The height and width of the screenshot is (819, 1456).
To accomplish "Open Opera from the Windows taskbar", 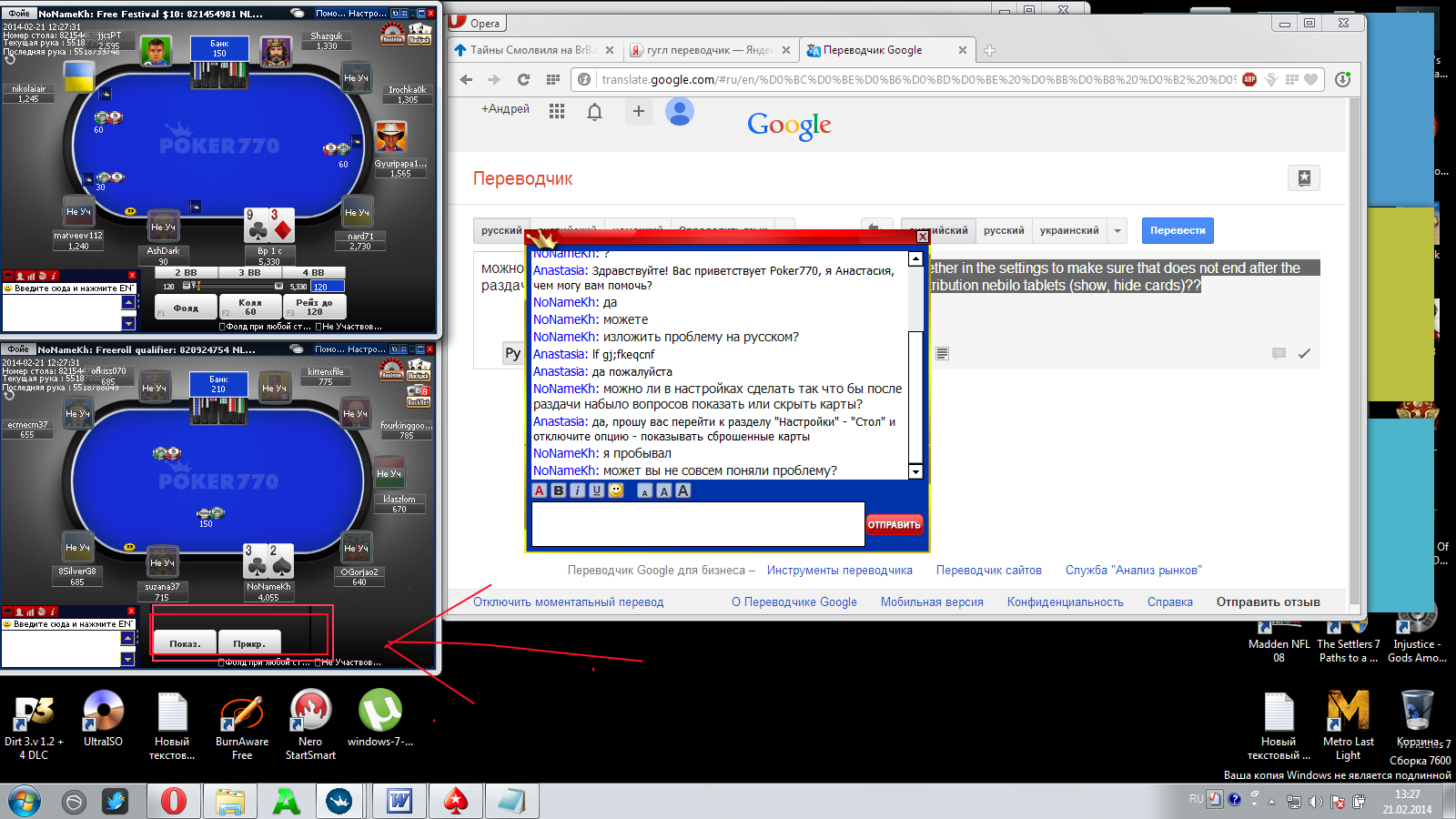I will click(174, 801).
